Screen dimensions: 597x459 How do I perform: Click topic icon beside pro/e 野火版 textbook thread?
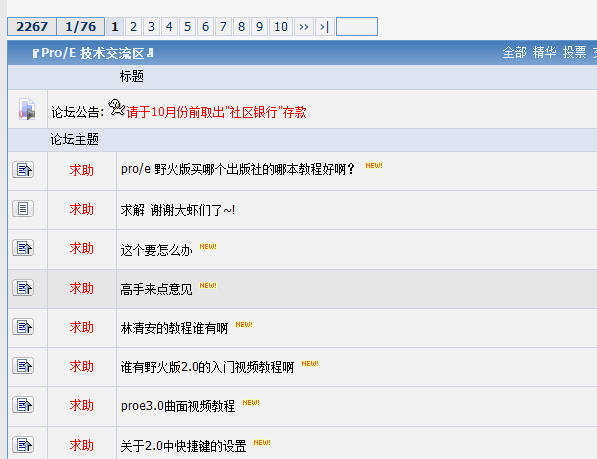click(23, 169)
